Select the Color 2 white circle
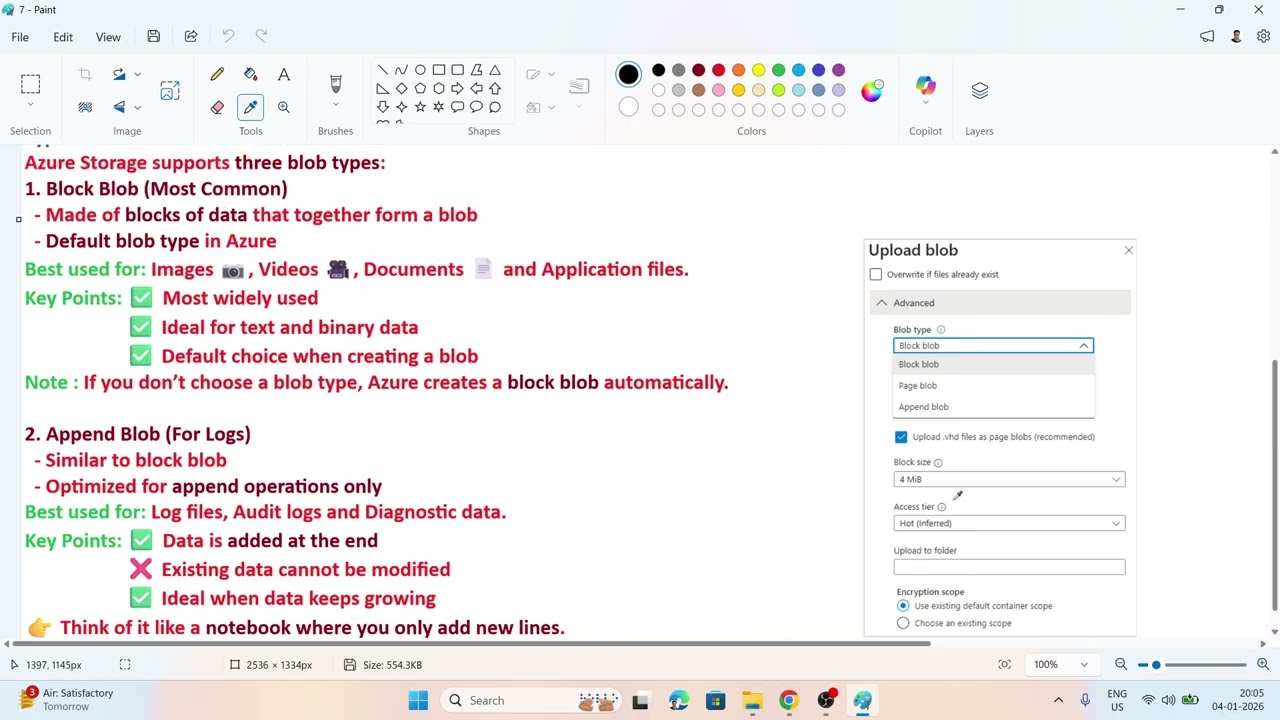Screen dimensions: 1280x720 tap(628, 107)
